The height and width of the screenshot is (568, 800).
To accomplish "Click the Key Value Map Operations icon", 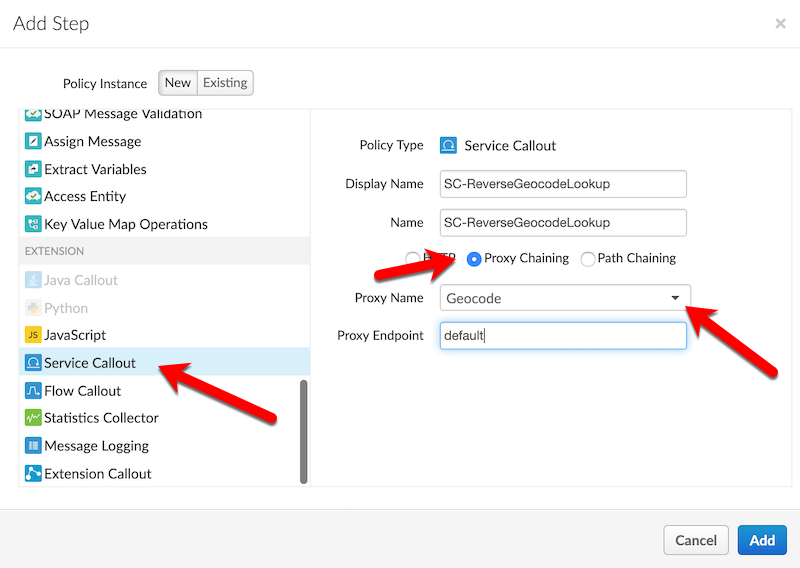I will coord(33,224).
